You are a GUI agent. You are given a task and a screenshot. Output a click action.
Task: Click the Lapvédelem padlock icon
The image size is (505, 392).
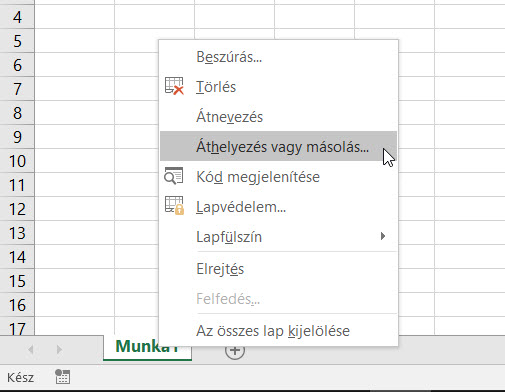pos(174,205)
